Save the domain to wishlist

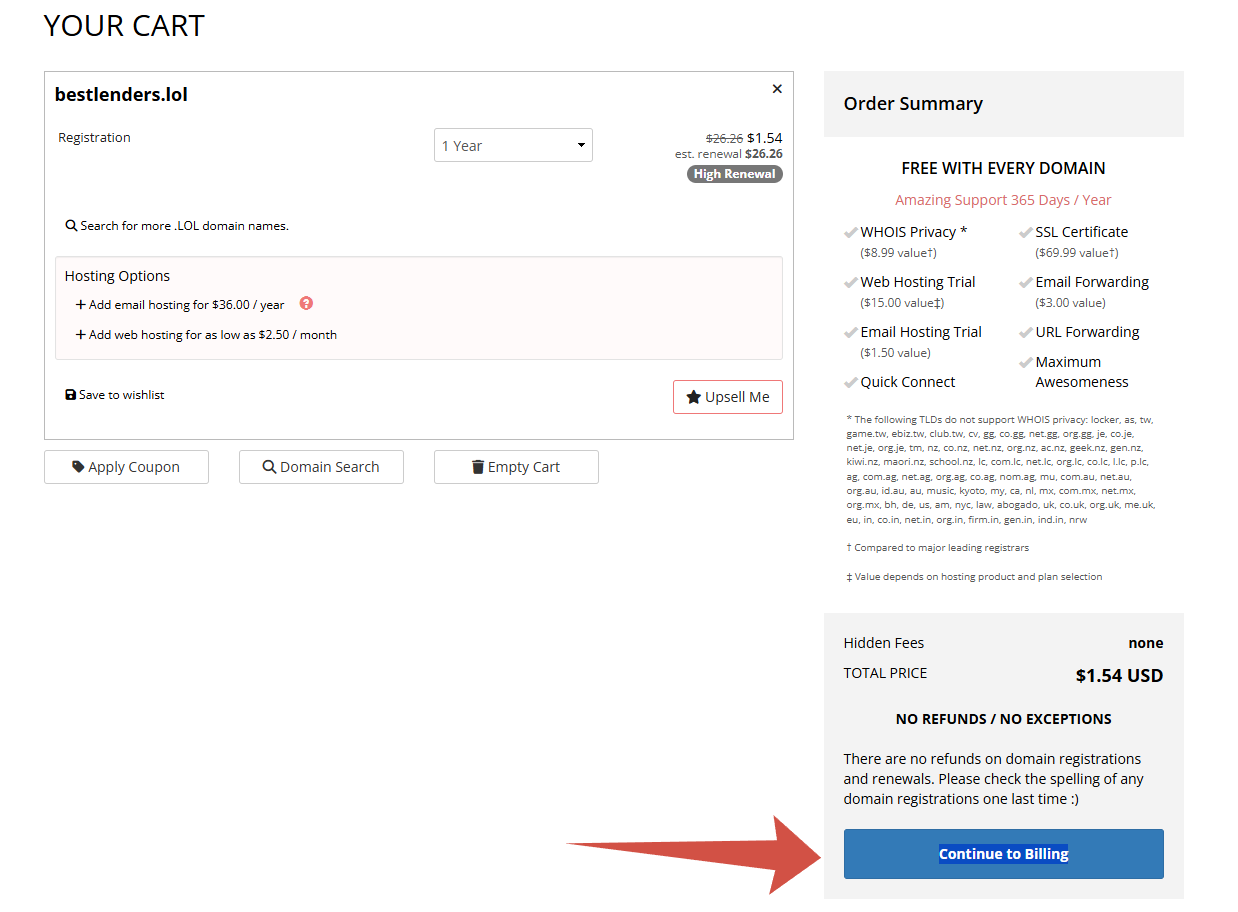(x=114, y=395)
